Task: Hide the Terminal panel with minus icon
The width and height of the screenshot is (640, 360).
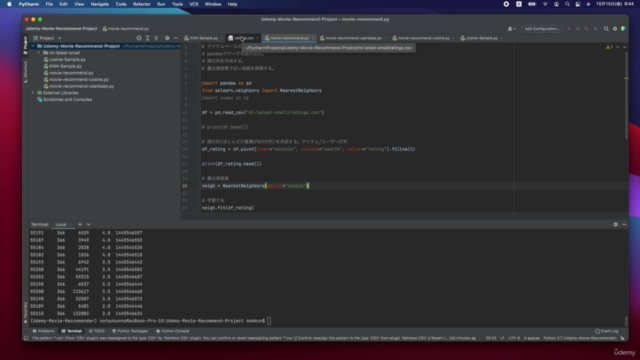Action: (624, 224)
